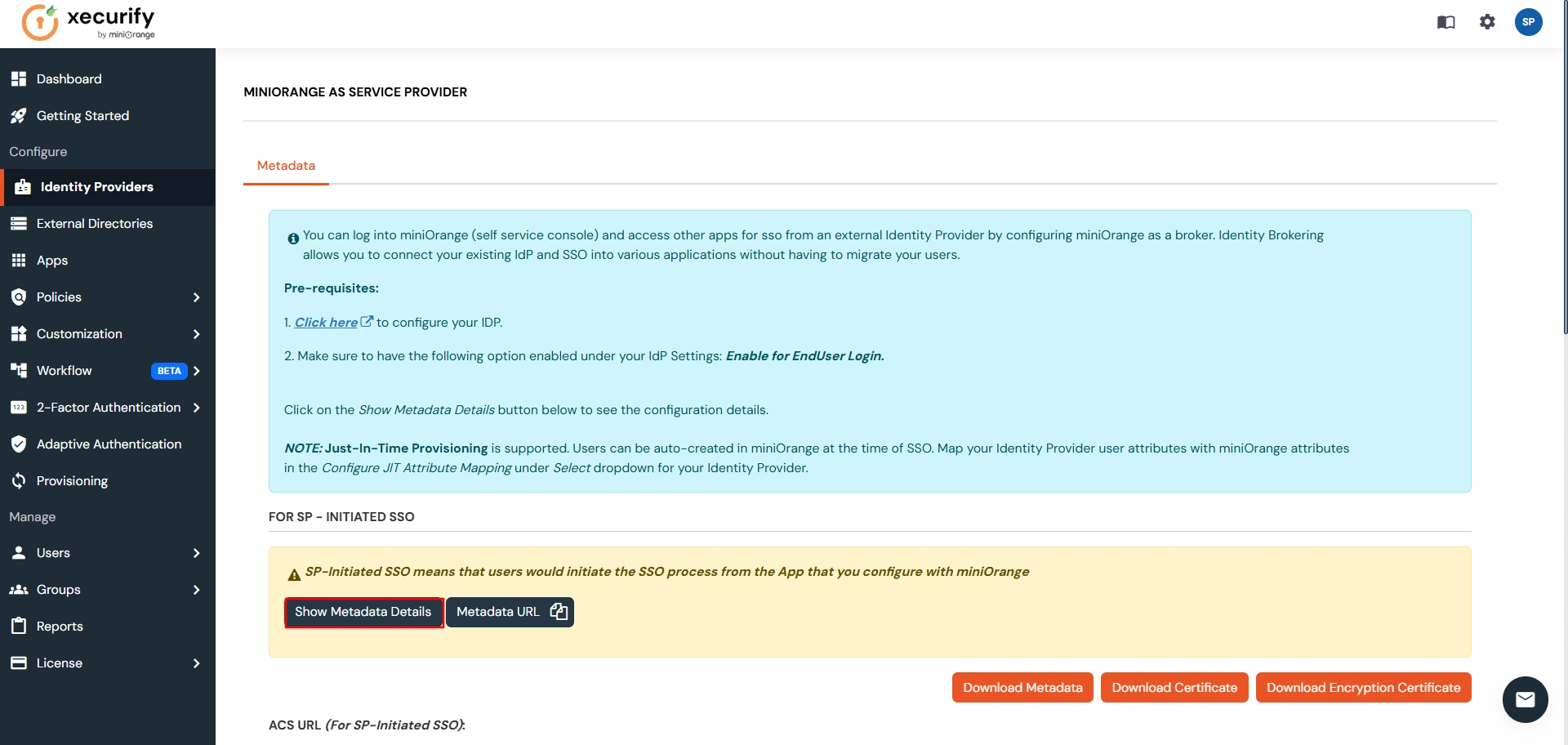This screenshot has height=745, width=1568.
Task: Click the 'Pre-requisites:' text
Action: (332, 288)
